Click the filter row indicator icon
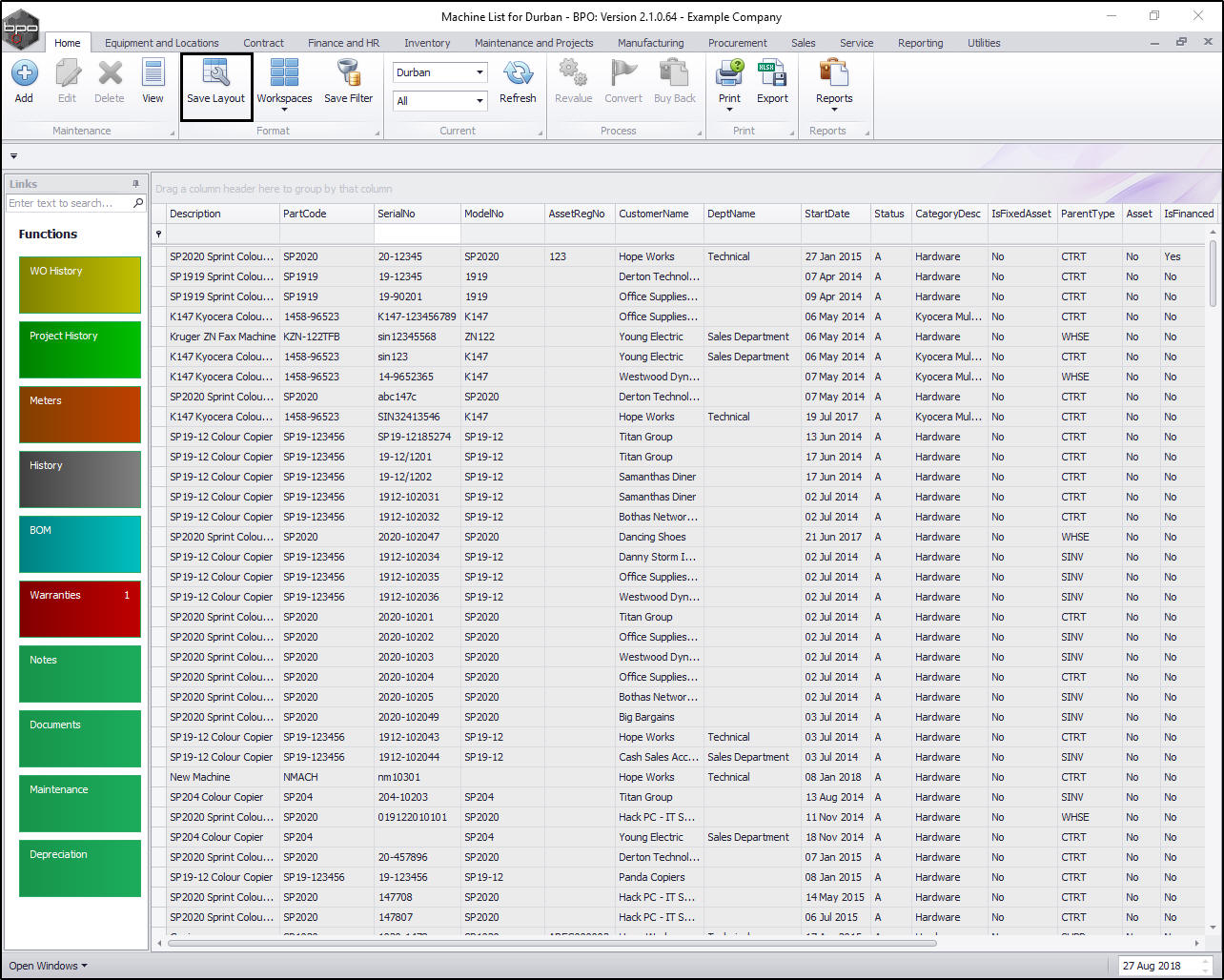This screenshot has height=980, width=1224. pos(158,234)
